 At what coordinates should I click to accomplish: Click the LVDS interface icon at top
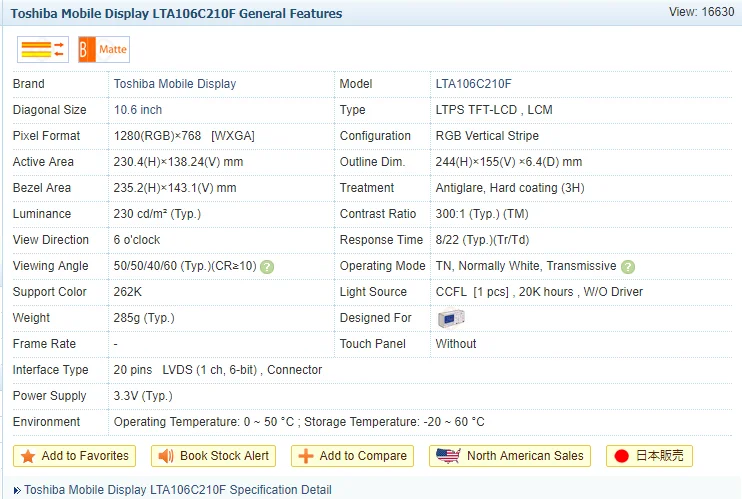43,49
